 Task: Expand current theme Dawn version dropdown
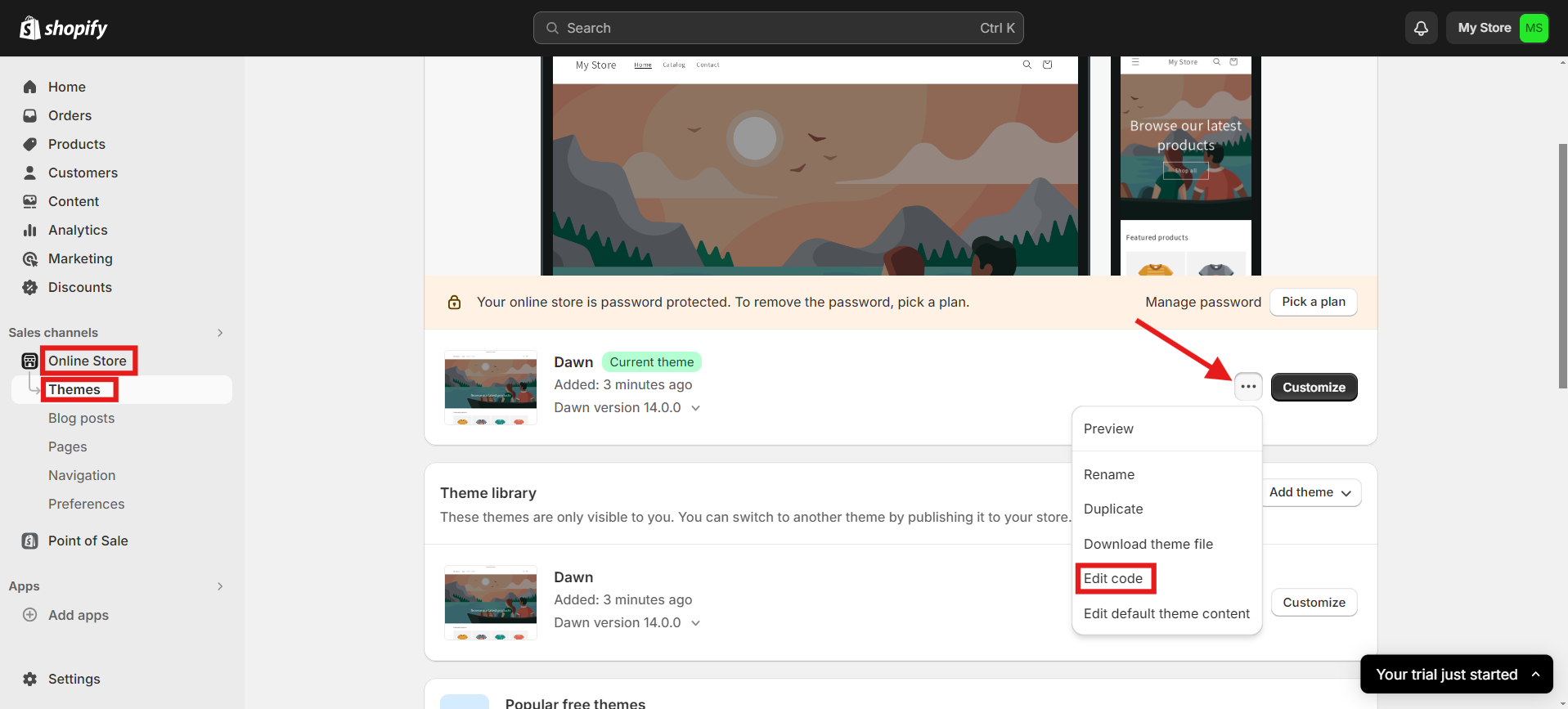pos(695,408)
